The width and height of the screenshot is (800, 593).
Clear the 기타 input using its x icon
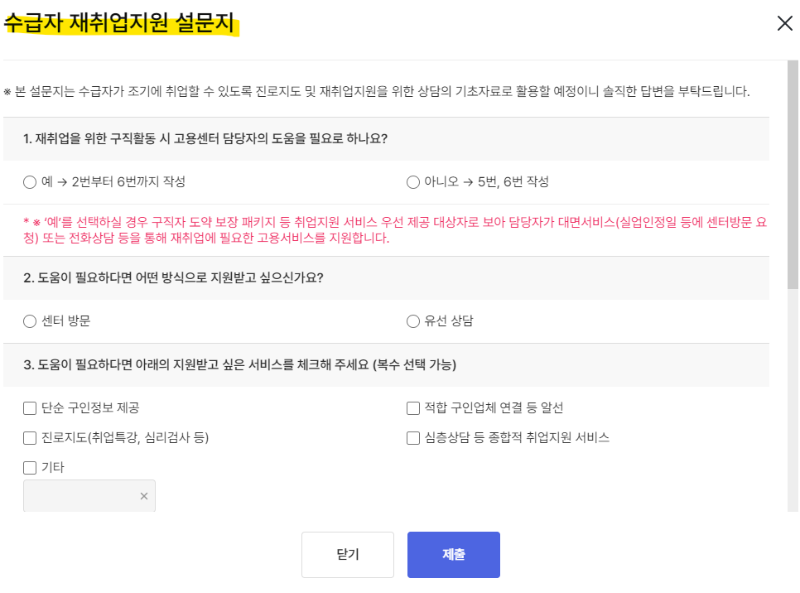click(x=143, y=495)
